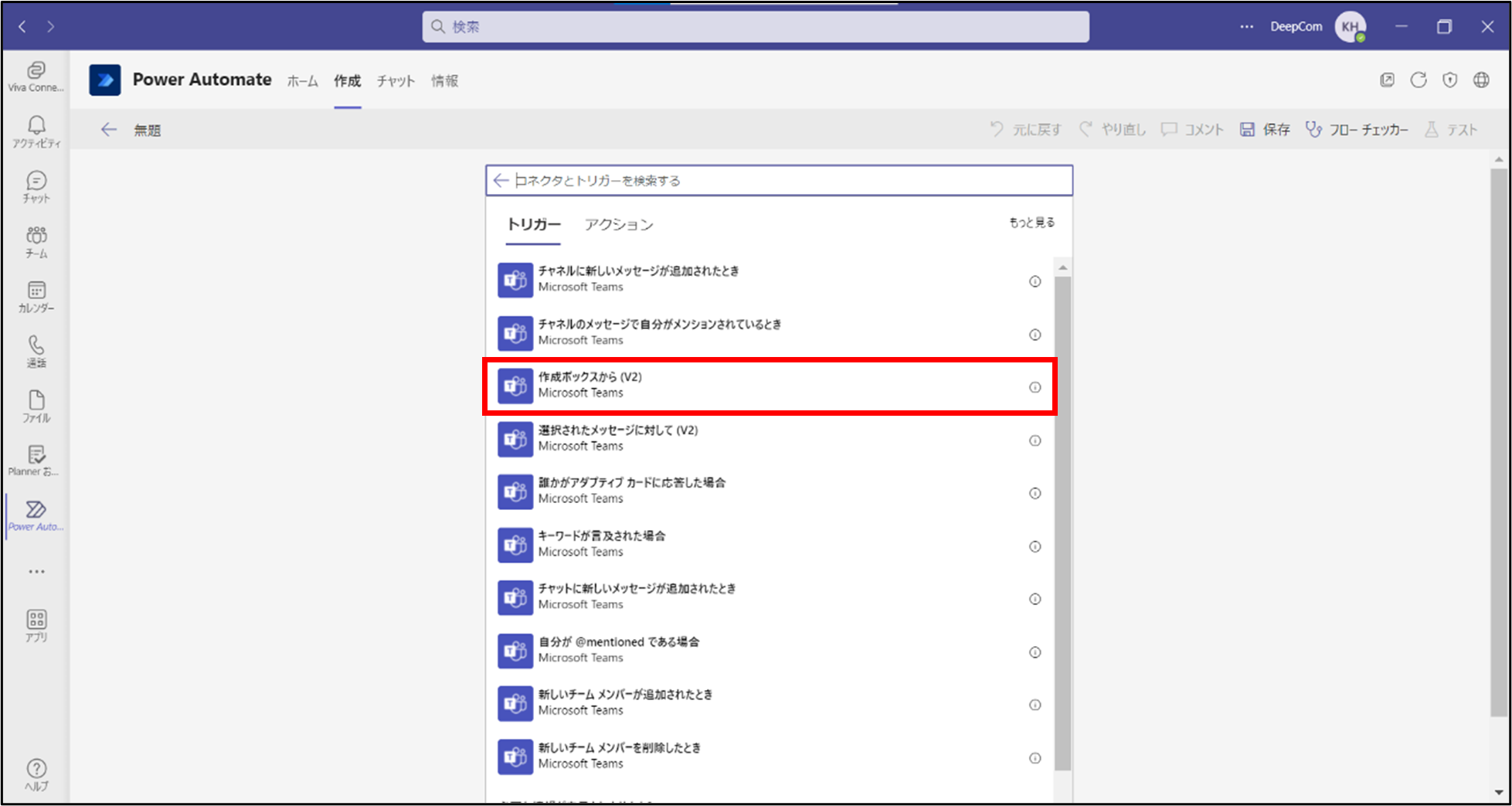Switch to the チャット tab in Power Automate
Screen dimensions: 1512x806
point(396,80)
